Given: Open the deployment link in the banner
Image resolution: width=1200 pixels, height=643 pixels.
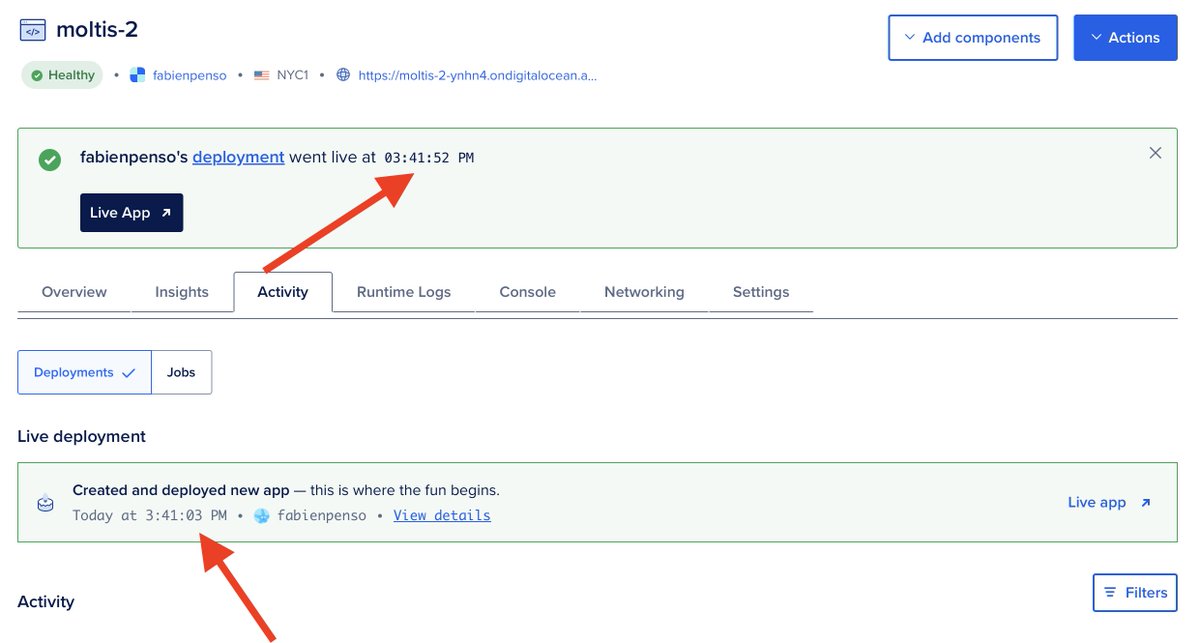Looking at the screenshot, I should coord(238,157).
